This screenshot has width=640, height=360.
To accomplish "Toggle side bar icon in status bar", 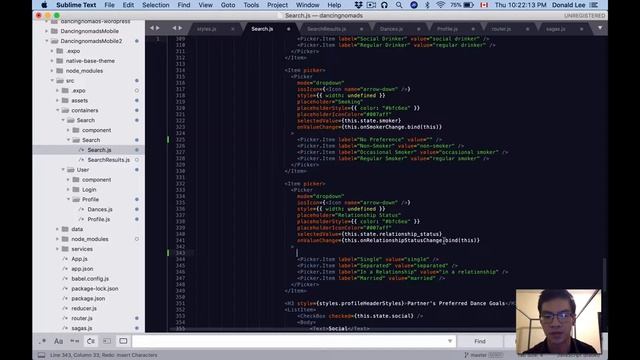I will (41, 355).
